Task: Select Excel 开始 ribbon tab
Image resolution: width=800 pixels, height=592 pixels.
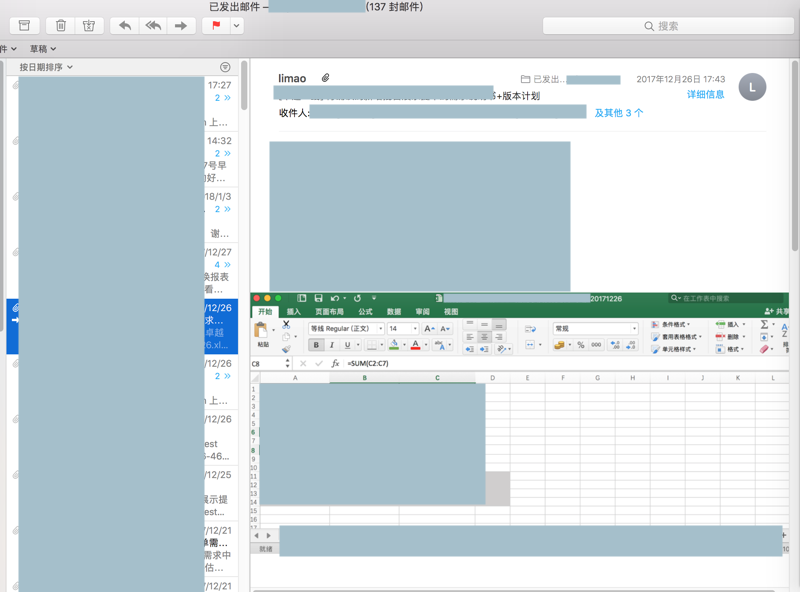Action: [x=265, y=312]
